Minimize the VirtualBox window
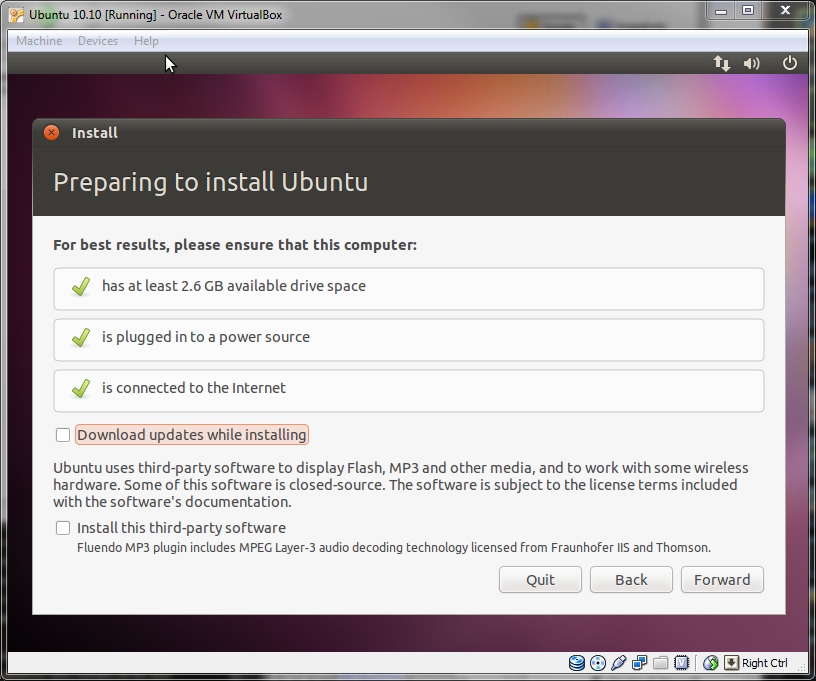The image size is (816, 681). tap(721, 10)
